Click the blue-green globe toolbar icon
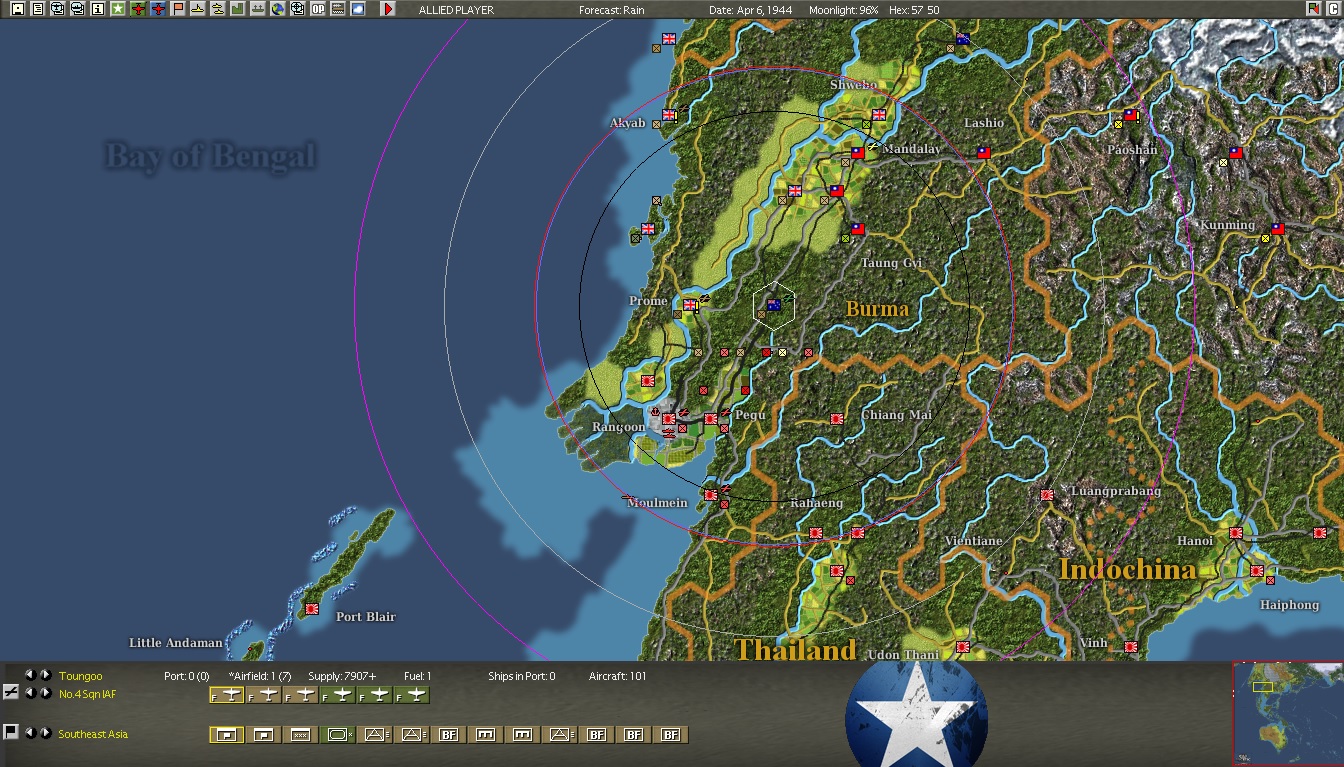This screenshot has height=767, width=1344. click(x=278, y=9)
